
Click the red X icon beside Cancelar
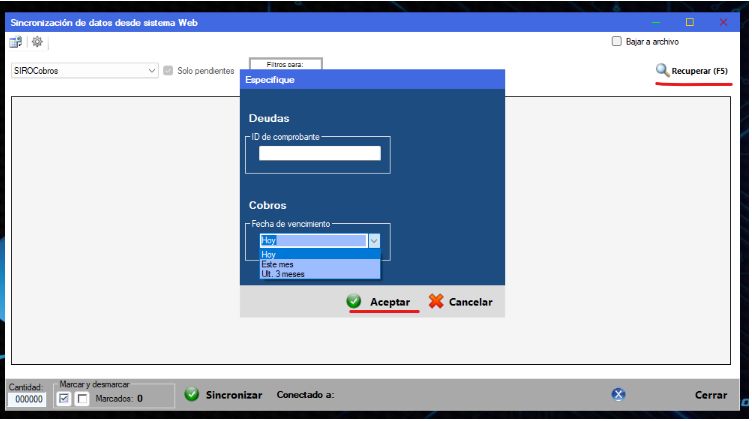(x=436, y=301)
